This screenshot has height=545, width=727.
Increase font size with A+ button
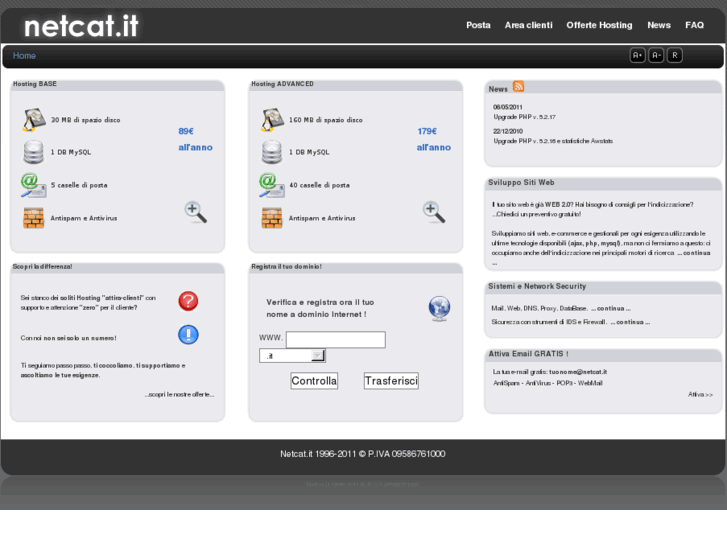pos(638,55)
